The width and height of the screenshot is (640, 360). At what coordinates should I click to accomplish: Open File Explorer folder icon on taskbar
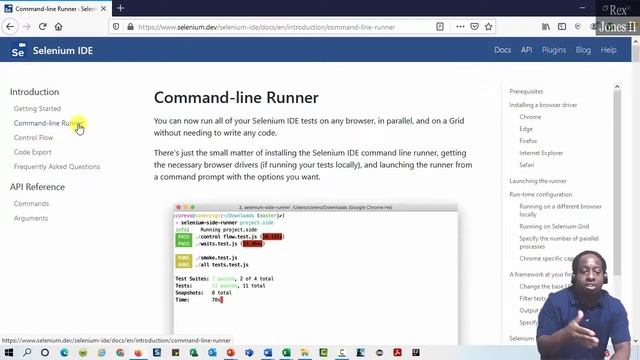[304, 353]
